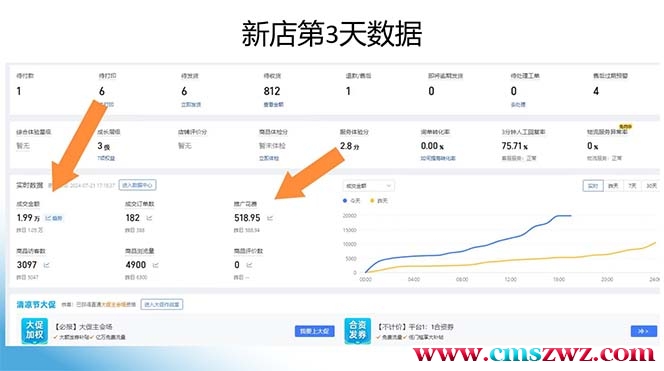
Task: Click blue 合资发券 coupon icon
Action: 357,331
